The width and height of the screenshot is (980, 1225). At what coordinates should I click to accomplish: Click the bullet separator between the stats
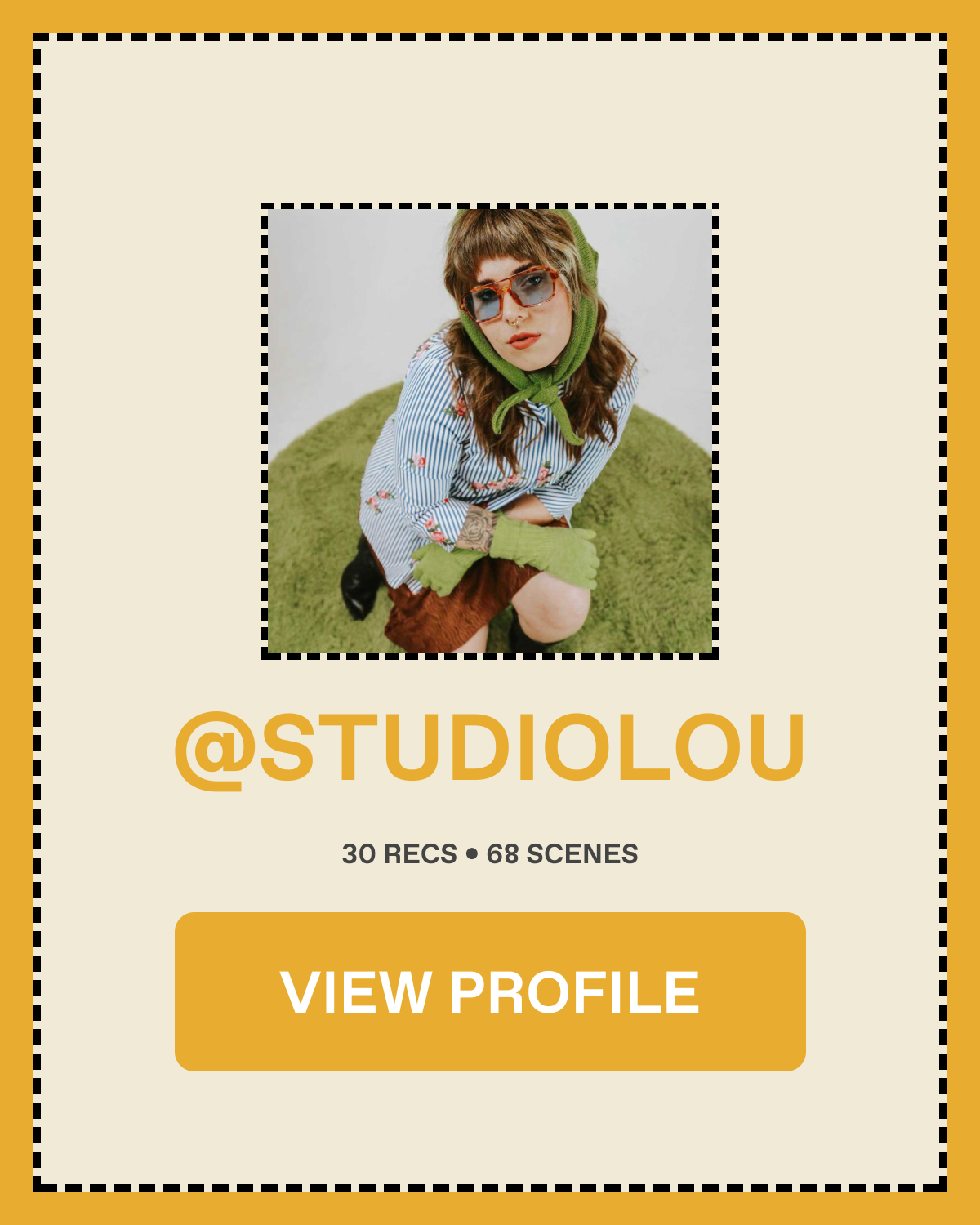[x=472, y=854]
